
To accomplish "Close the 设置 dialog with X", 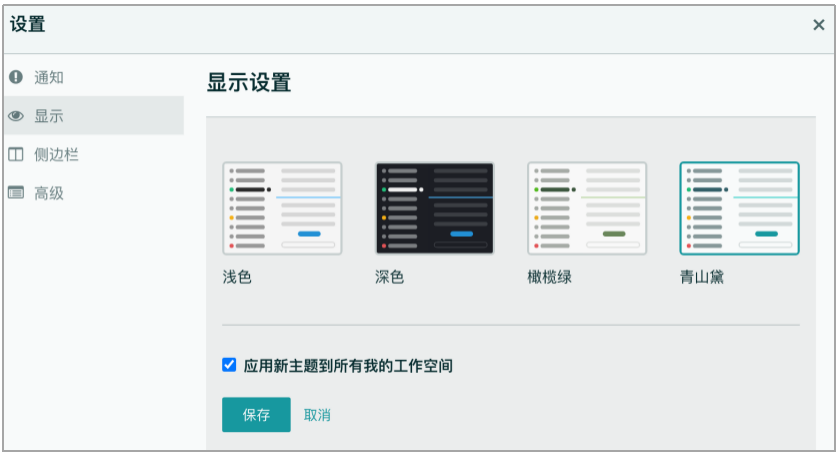I will pos(818,25).
